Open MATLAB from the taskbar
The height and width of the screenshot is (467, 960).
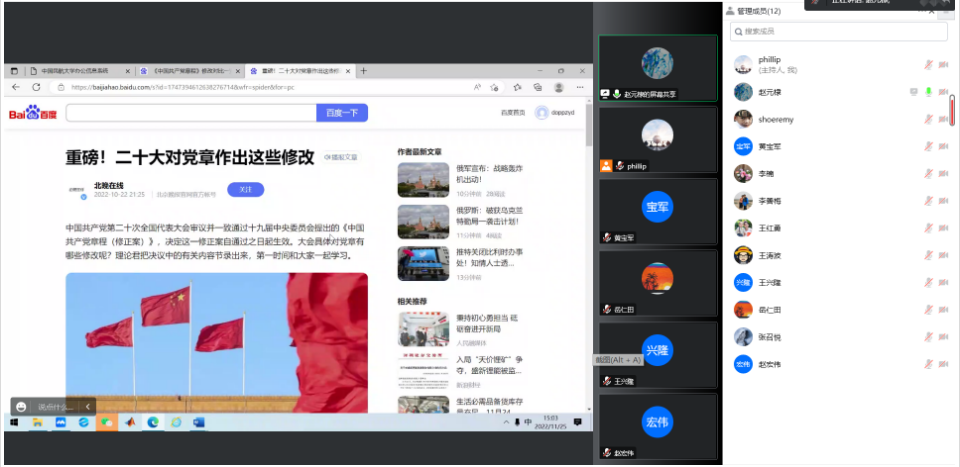pyautogui.click(x=130, y=423)
